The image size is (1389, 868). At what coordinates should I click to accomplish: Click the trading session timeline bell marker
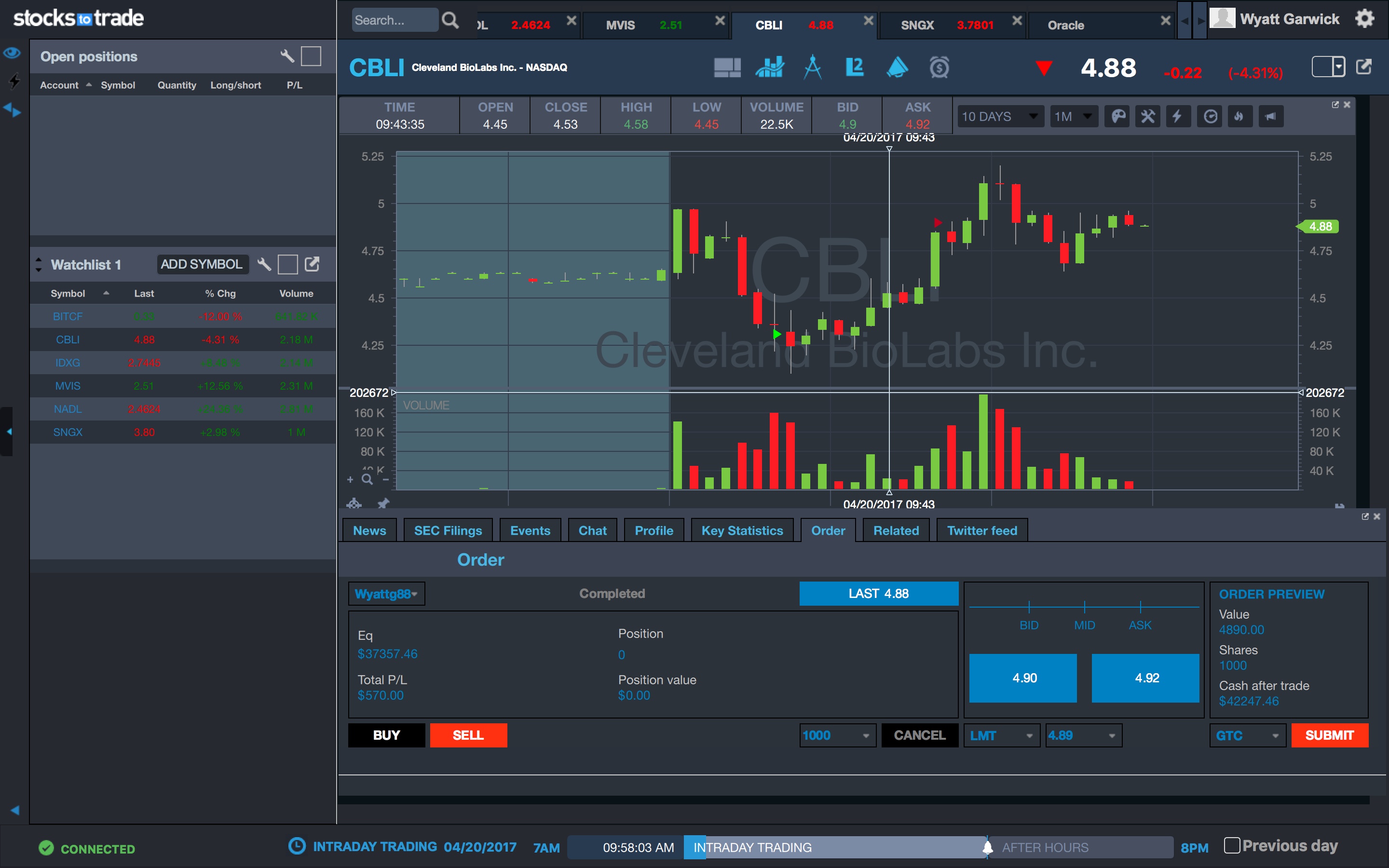pyautogui.click(x=987, y=847)
